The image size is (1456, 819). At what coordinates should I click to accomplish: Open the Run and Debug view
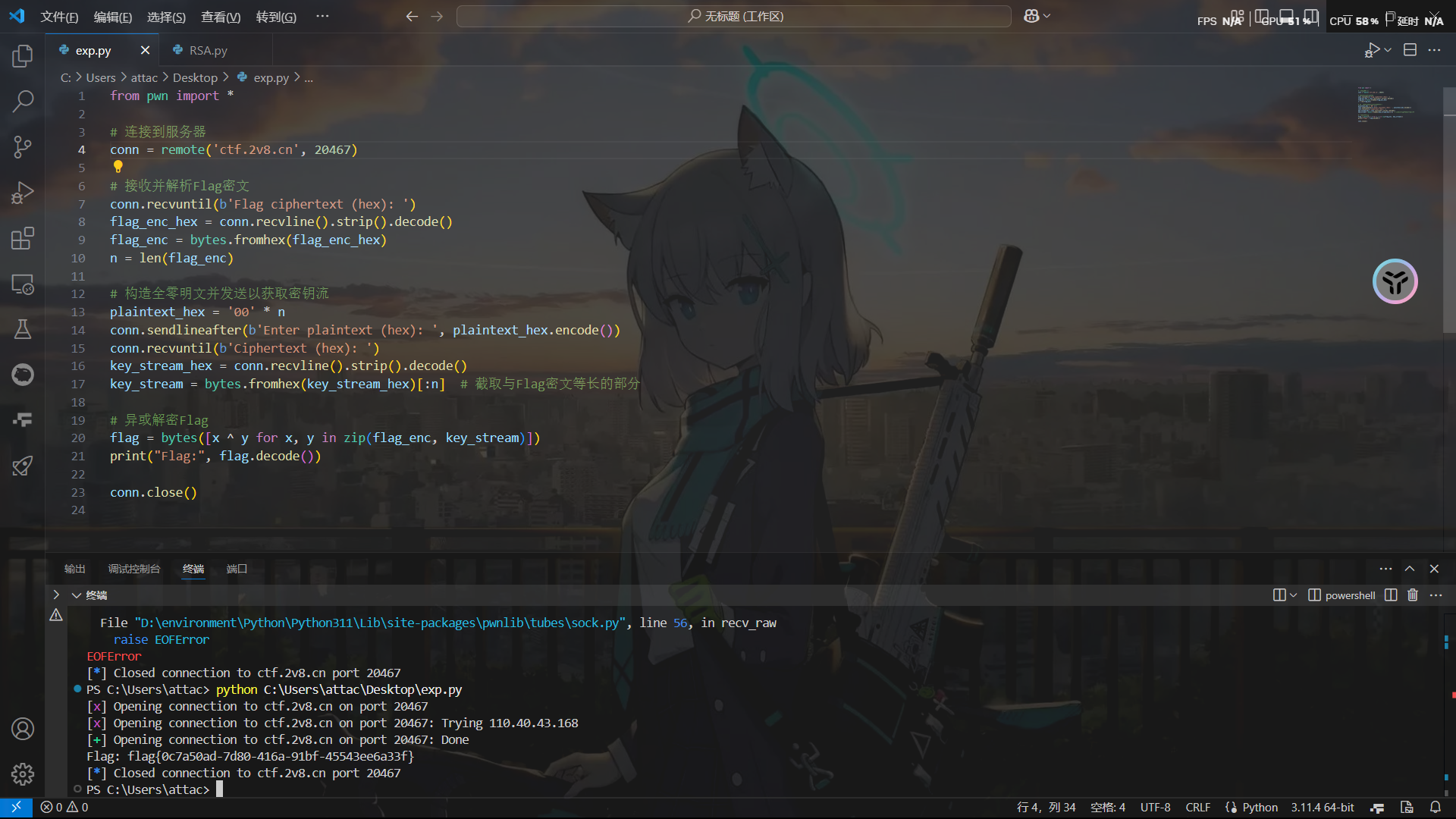click(x=23, y=193)
